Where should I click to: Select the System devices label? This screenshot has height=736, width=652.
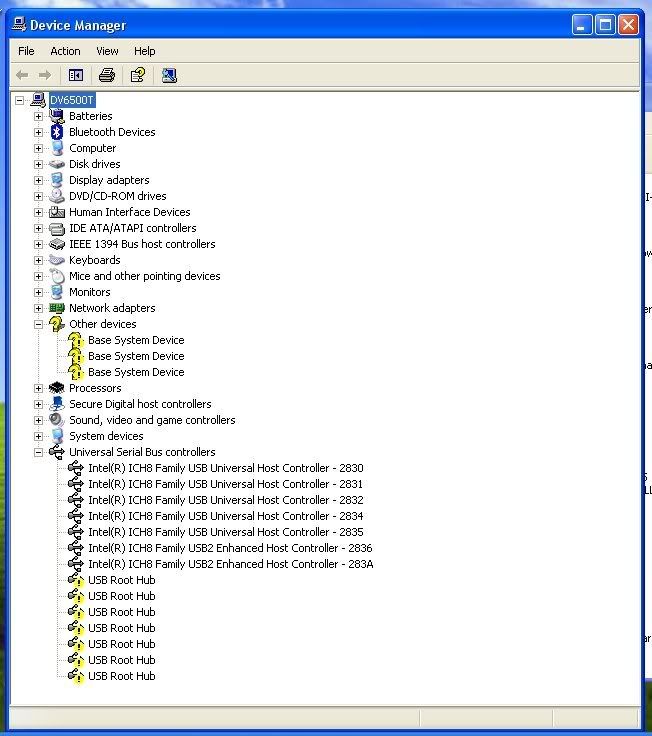click(x=106, y=436)
